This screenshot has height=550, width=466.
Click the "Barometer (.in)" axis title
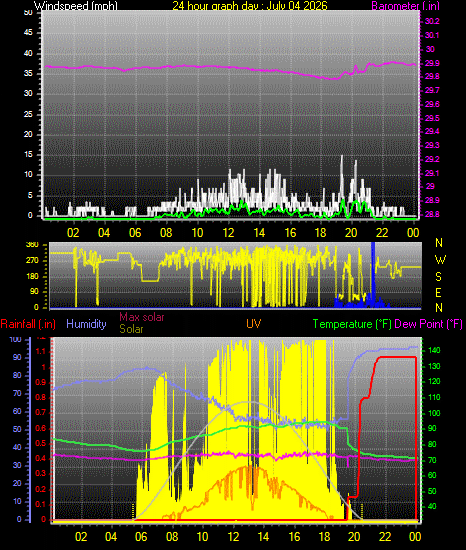(x=405, y=6)
